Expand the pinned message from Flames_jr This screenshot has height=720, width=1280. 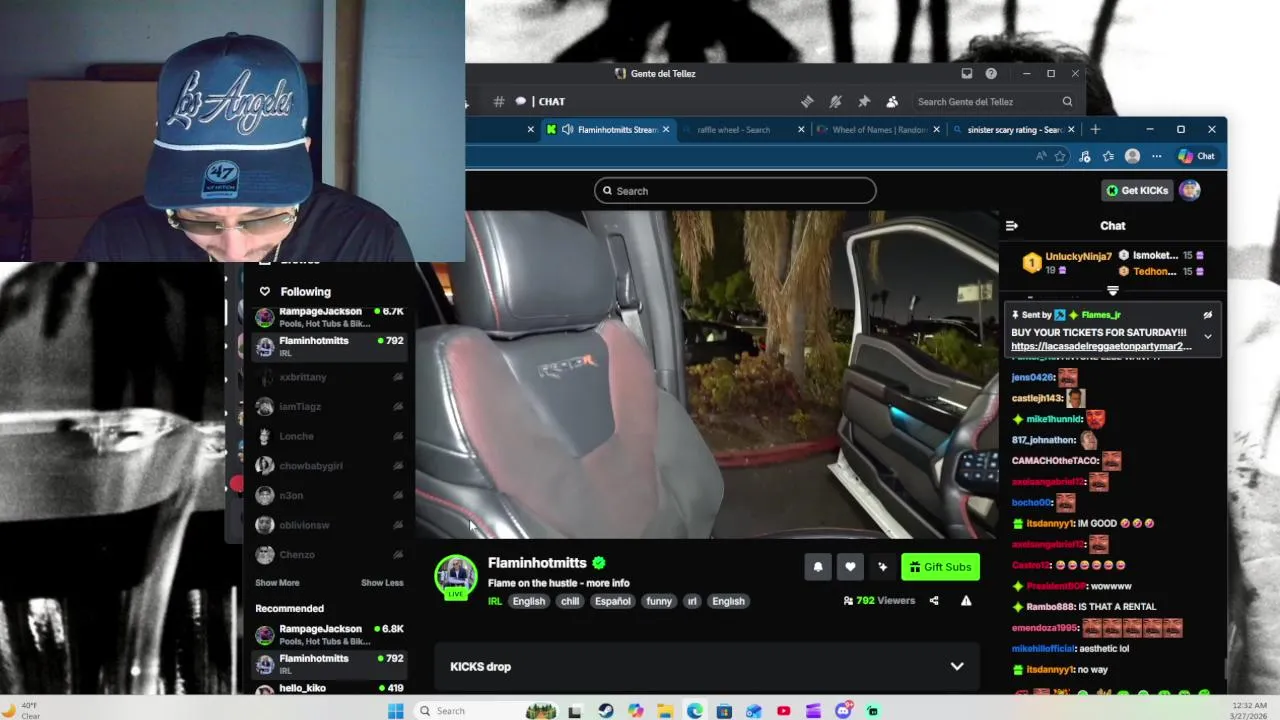(x=1208, y=337)
